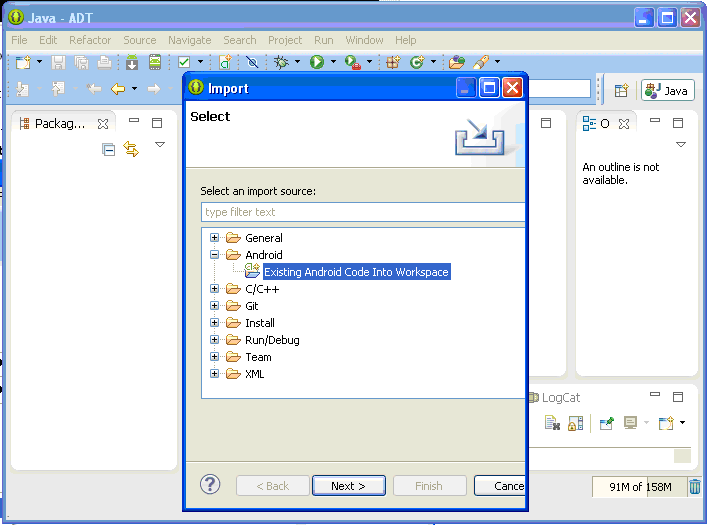Screen dimensions: 711x525
Task: Open dropdown next to New Java Class
Action: (x=433, y=62)
